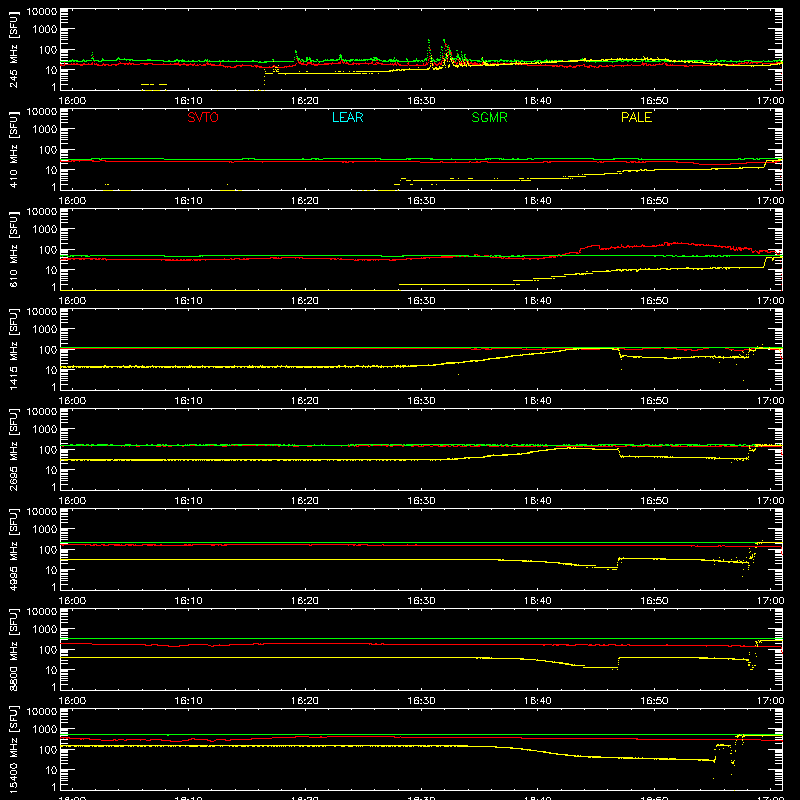Click the 16:10 time tick below 4995 MHz plot
The image size is (800, 800).
pyautogui.click(x=188, y=601)
